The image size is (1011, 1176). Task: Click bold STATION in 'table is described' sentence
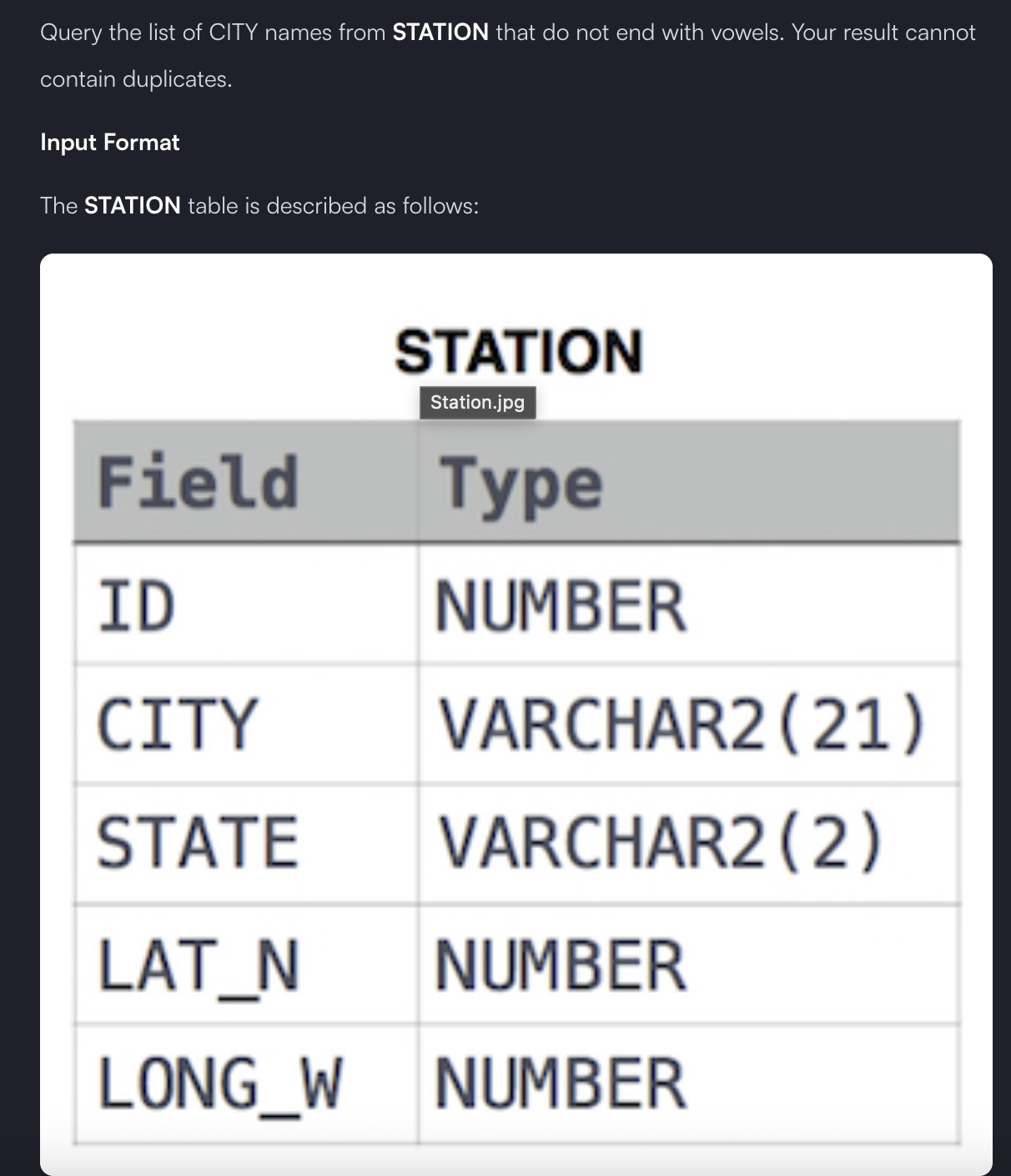point(133,205)
